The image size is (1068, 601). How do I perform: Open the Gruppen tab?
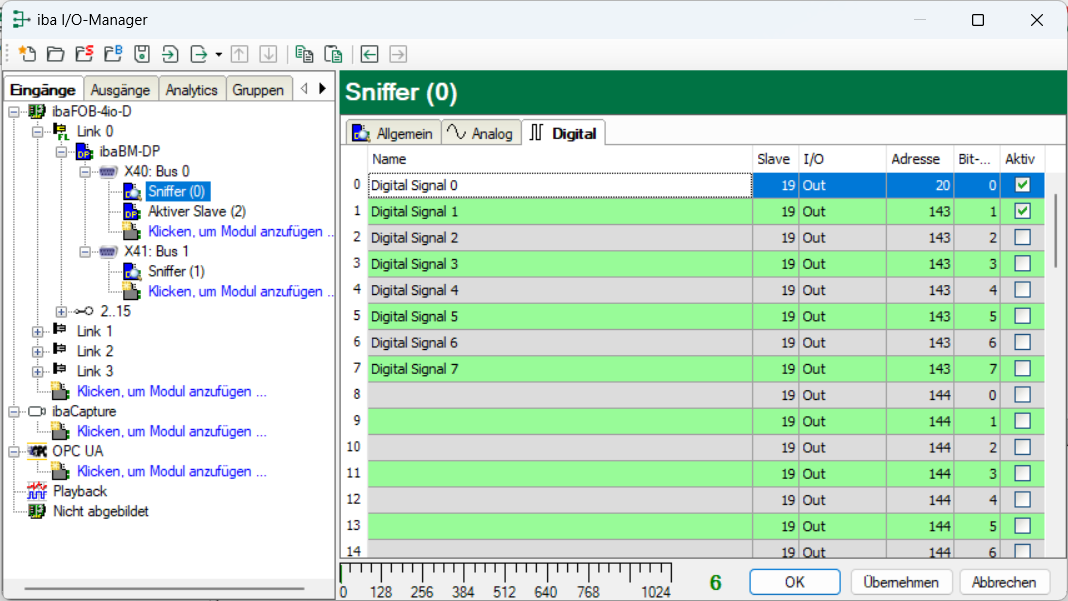tap(258, 90)
